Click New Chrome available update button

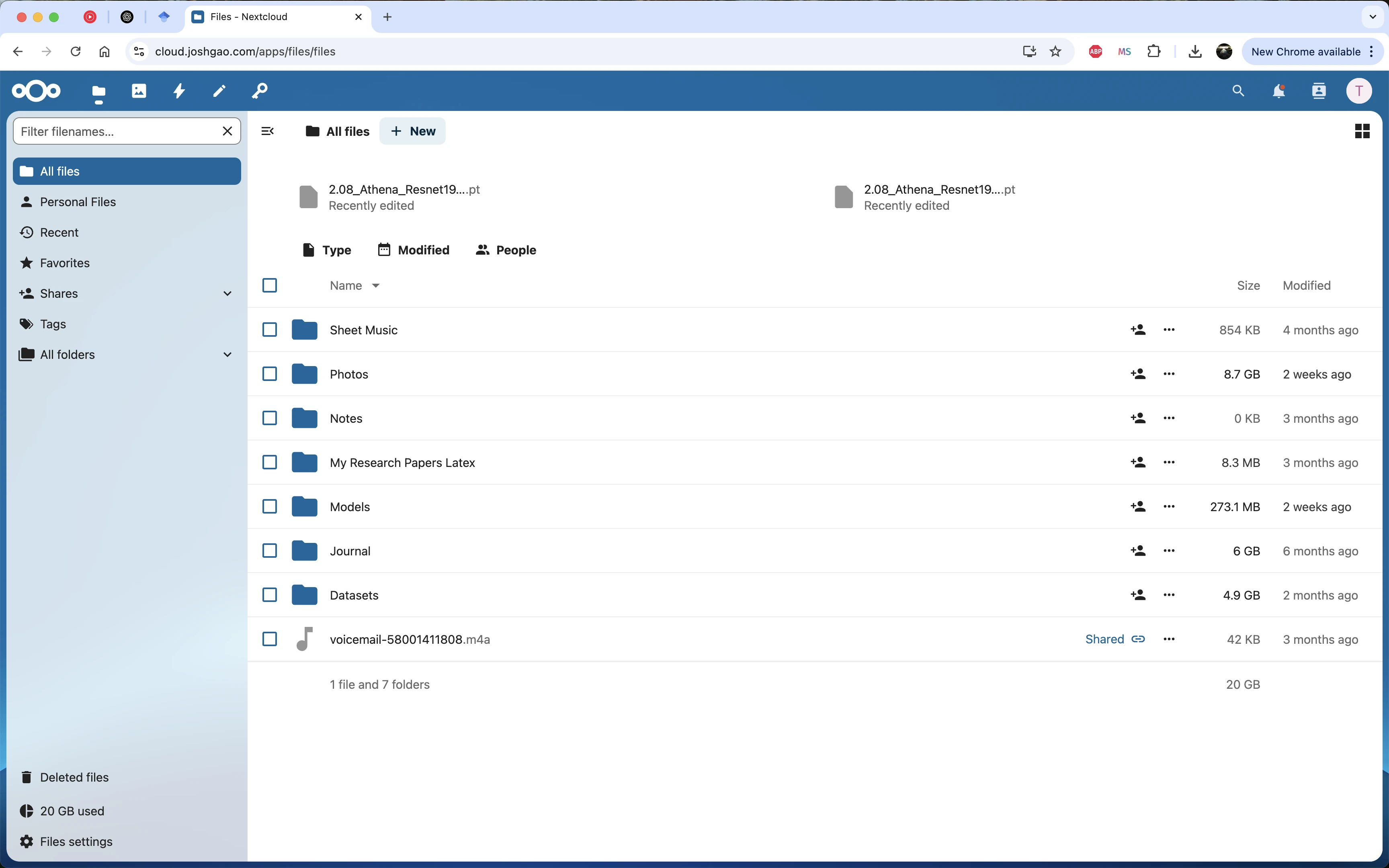[1313, 52]
